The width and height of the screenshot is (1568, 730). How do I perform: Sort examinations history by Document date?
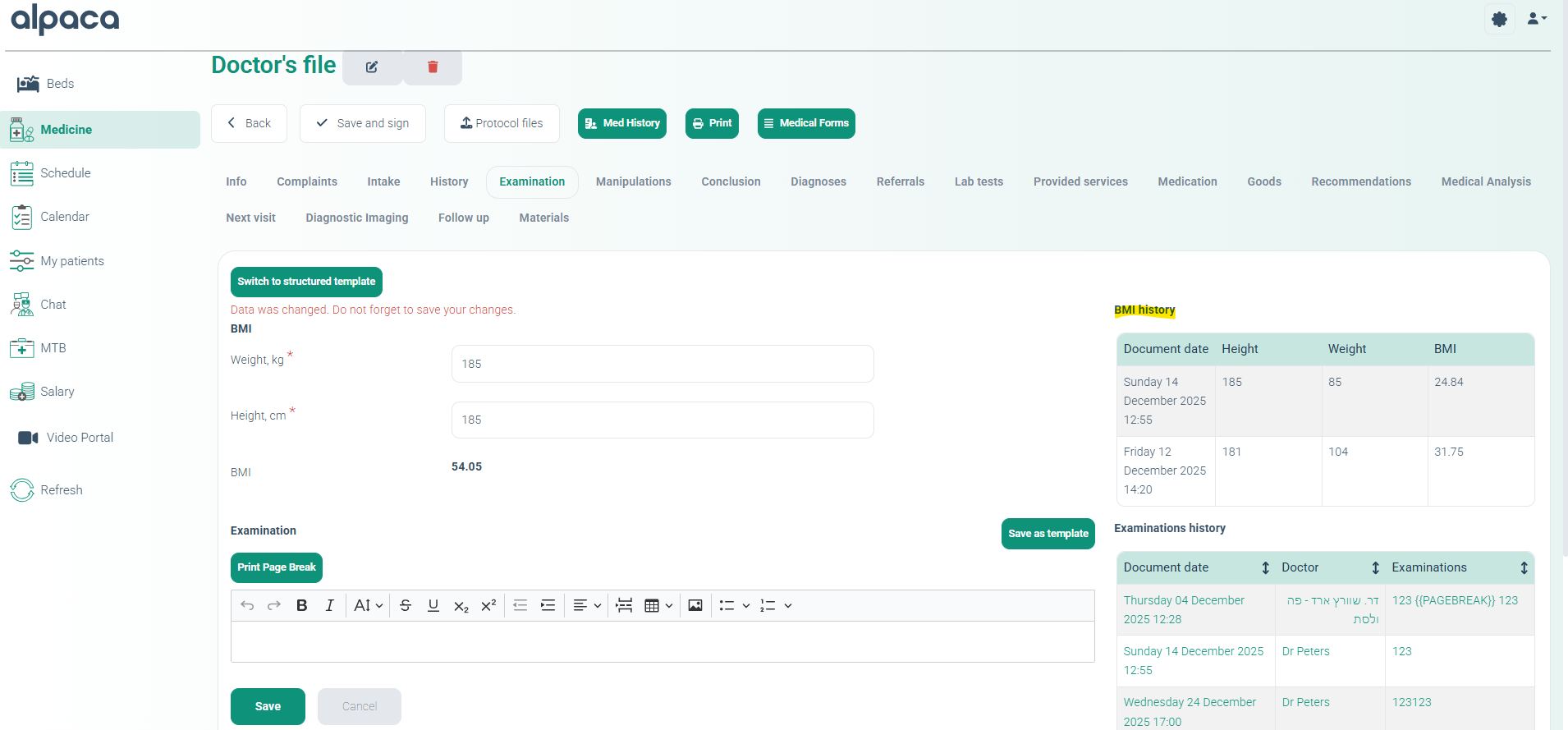pos(1265,567)
